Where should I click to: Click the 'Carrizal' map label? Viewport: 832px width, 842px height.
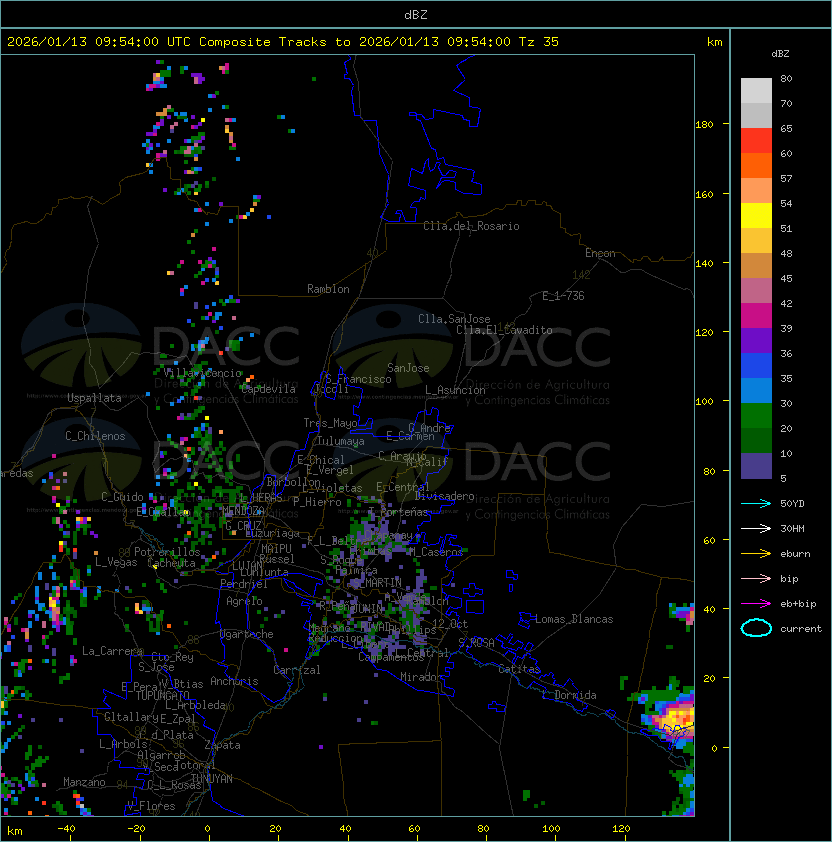296,670
